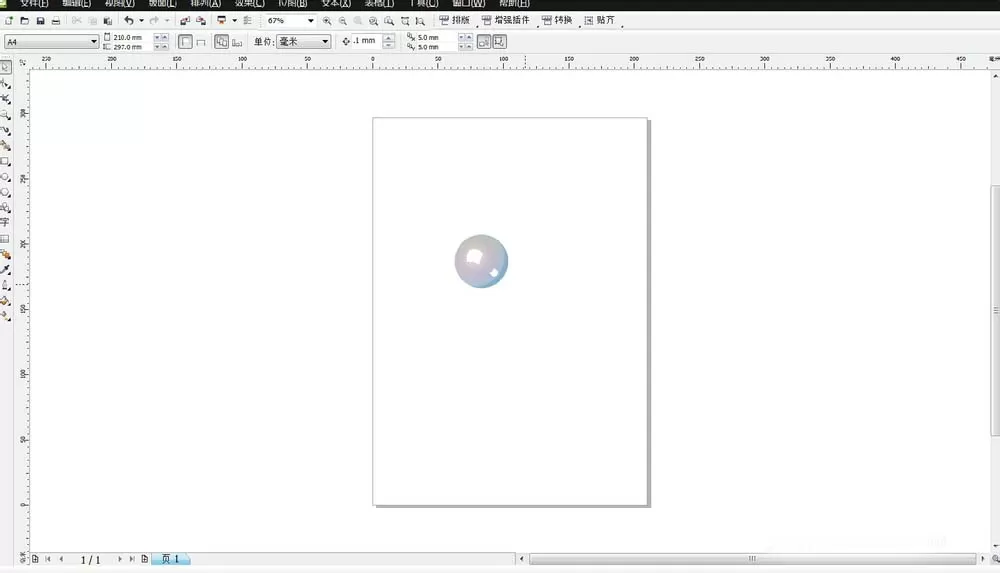Select the 页 1 page tab

[x=171, y=559]
